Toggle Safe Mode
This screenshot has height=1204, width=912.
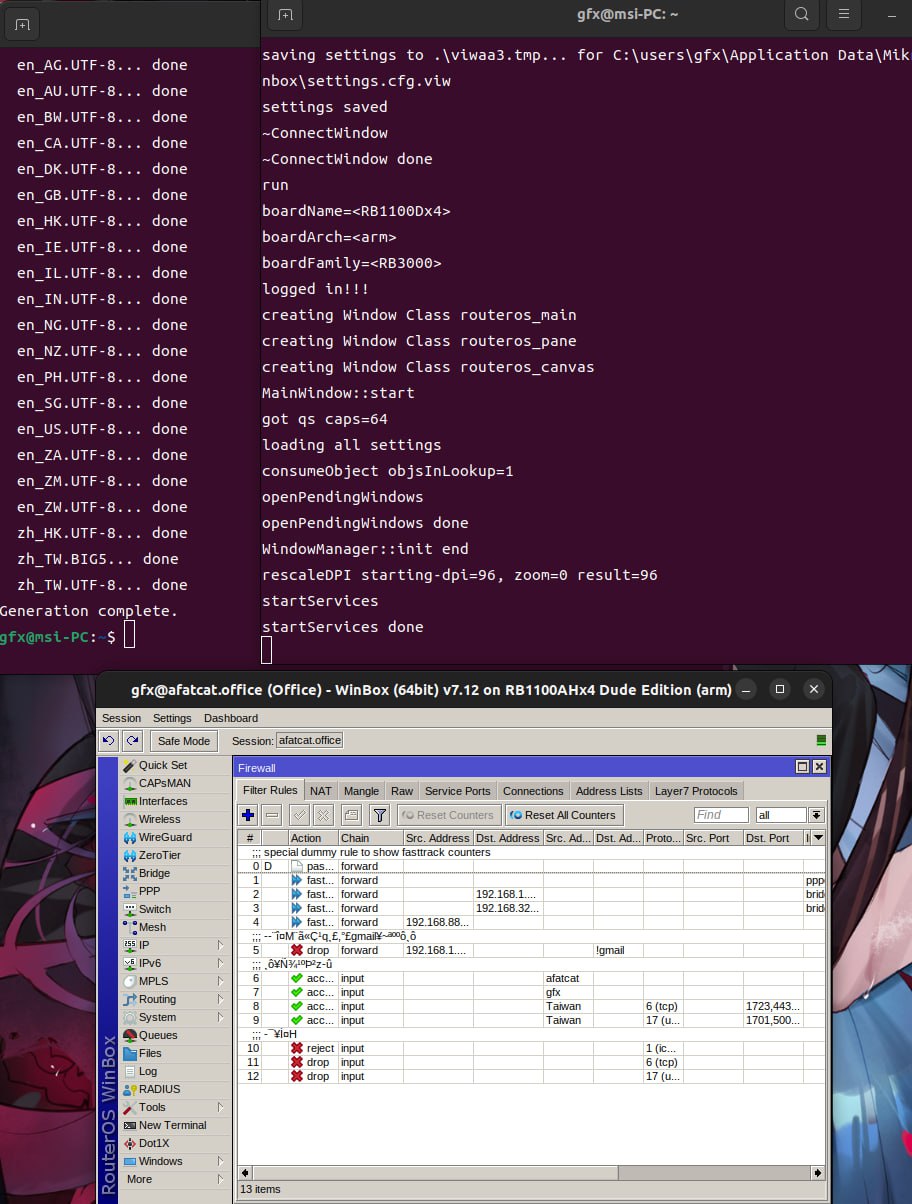tap(184, 741)
